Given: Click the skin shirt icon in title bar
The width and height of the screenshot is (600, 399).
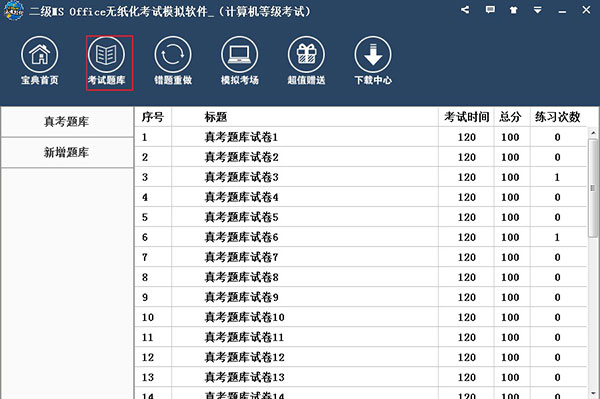Looking at the screenshot, I should pyautogui.click(x=514, y=10).
